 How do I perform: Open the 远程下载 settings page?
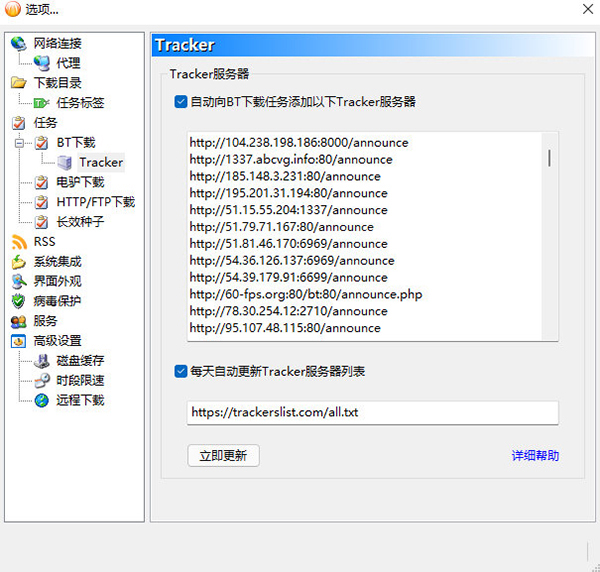click(x=80, y=400)
